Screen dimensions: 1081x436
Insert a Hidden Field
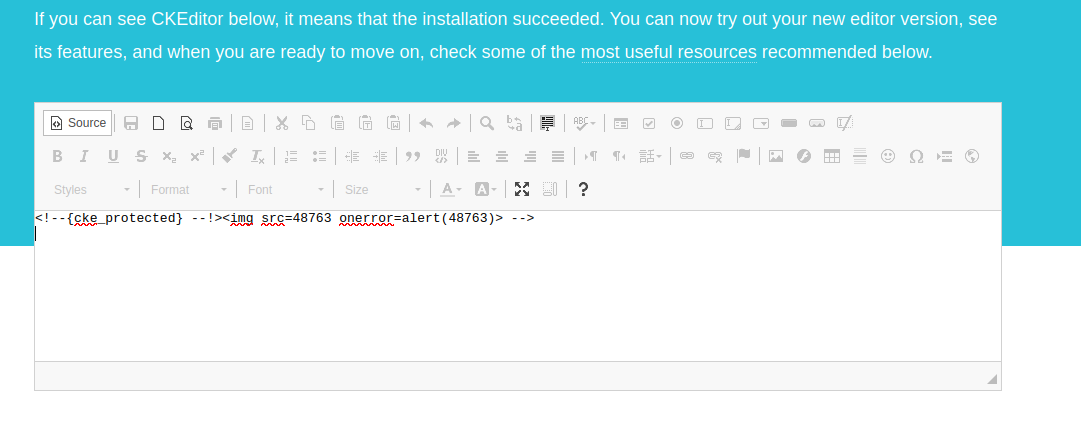point(845,123)
